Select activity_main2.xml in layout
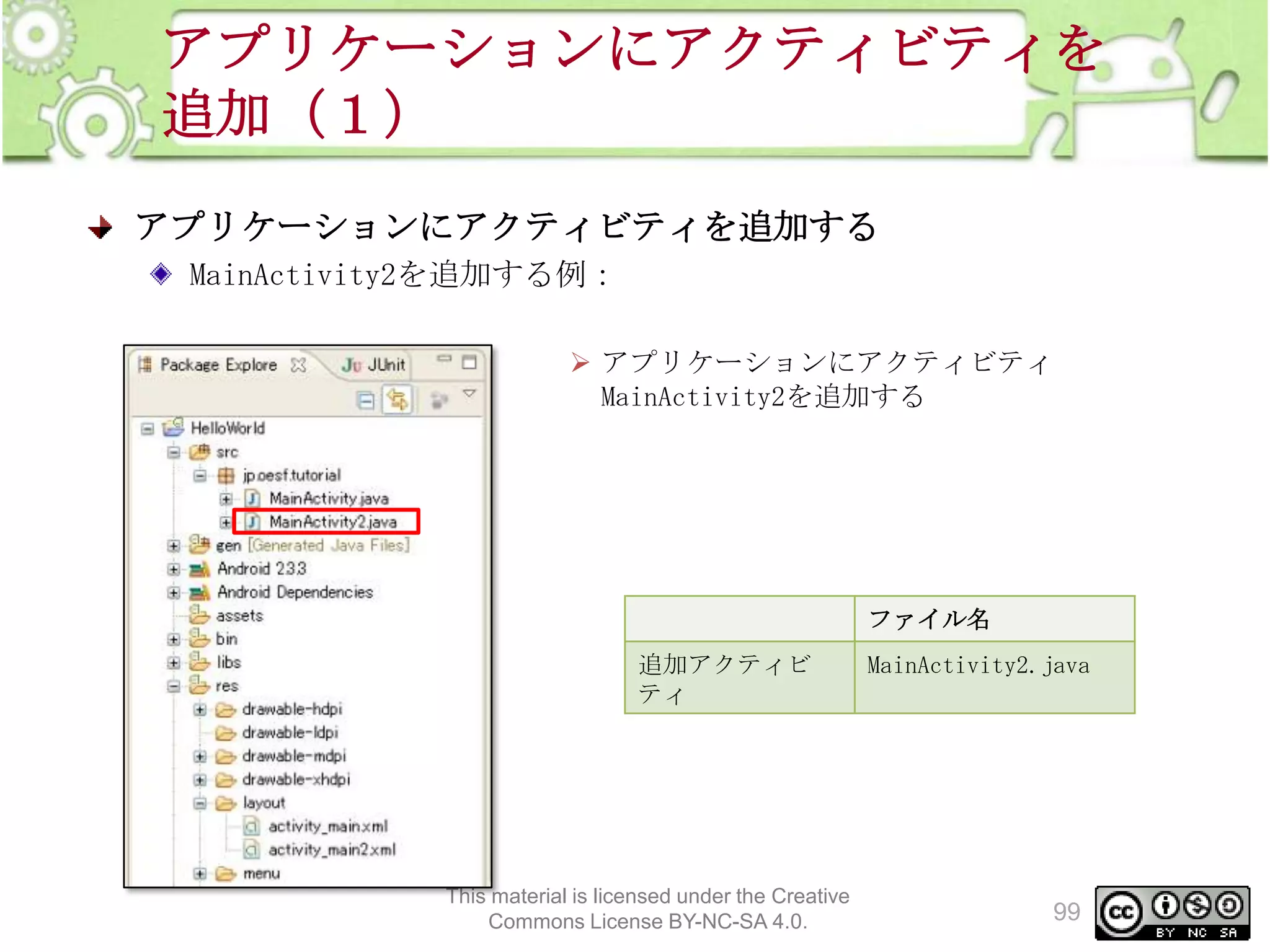This screenshot has width=1270, height=952. coord(332,850)
